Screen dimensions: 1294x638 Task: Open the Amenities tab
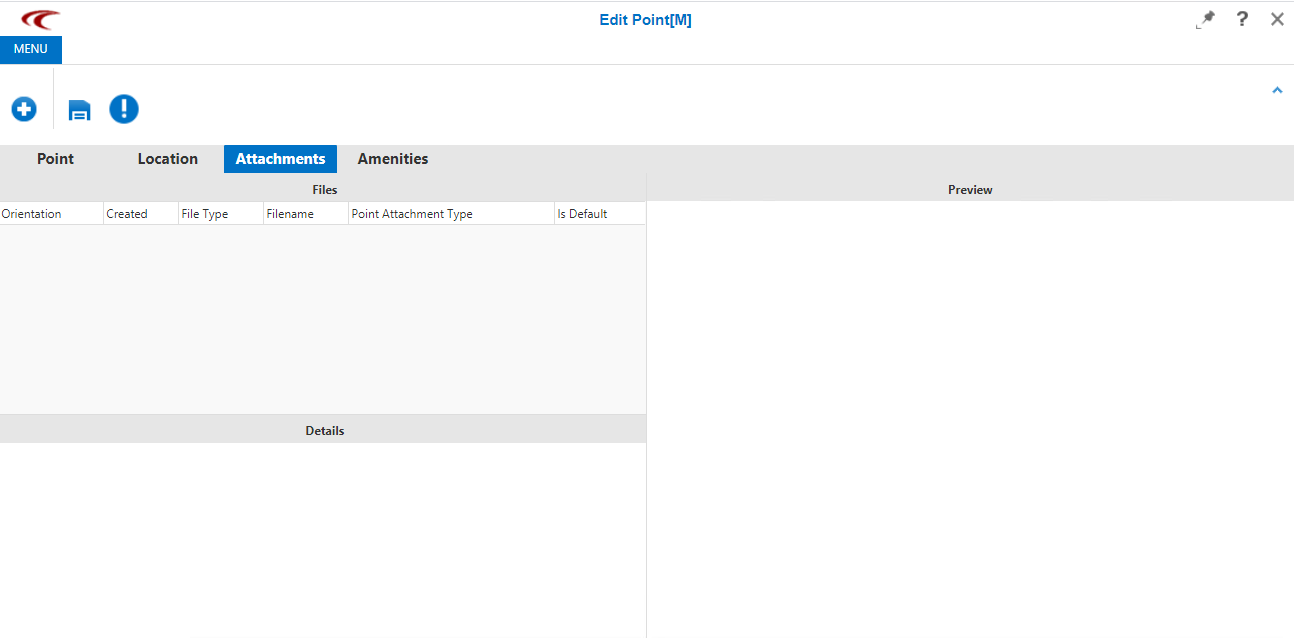point(393,159)
